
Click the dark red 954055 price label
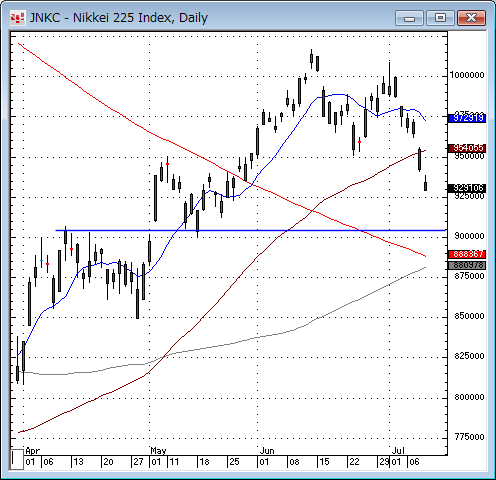(x=467, y=148)
